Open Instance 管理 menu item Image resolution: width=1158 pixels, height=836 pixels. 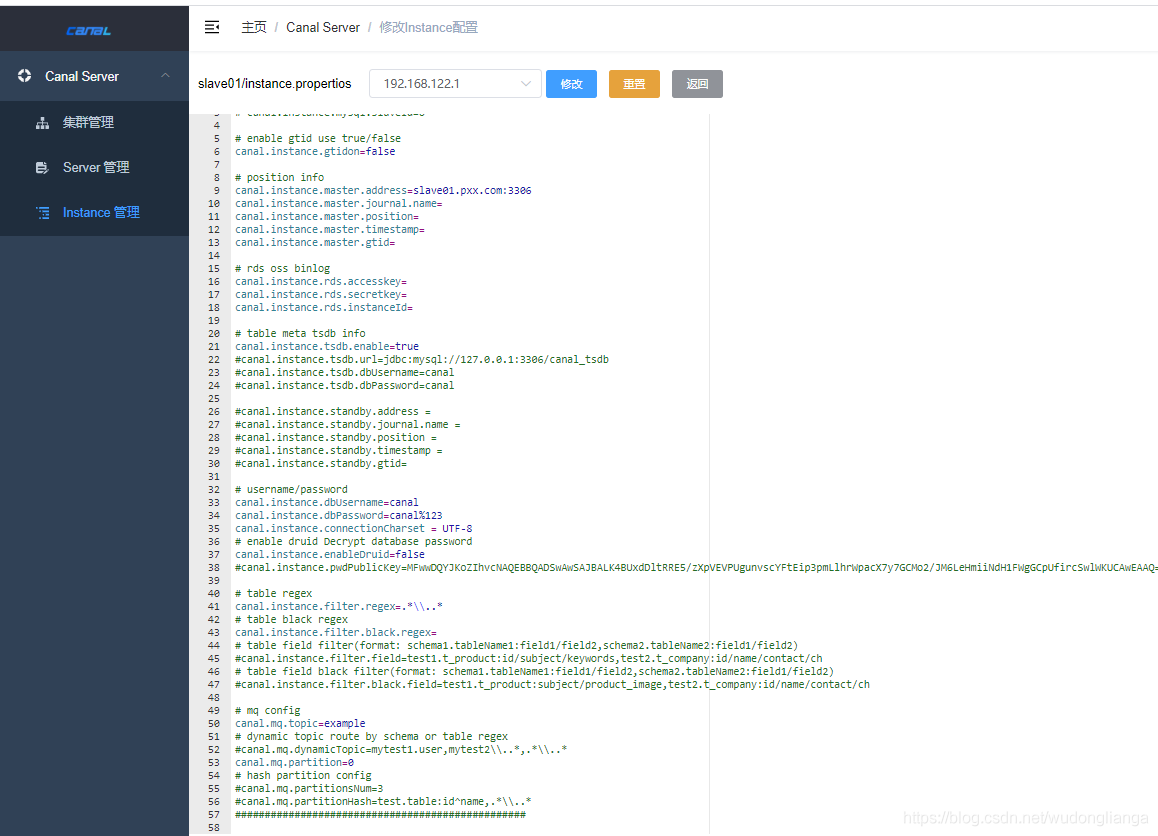[x=95, y=213]
